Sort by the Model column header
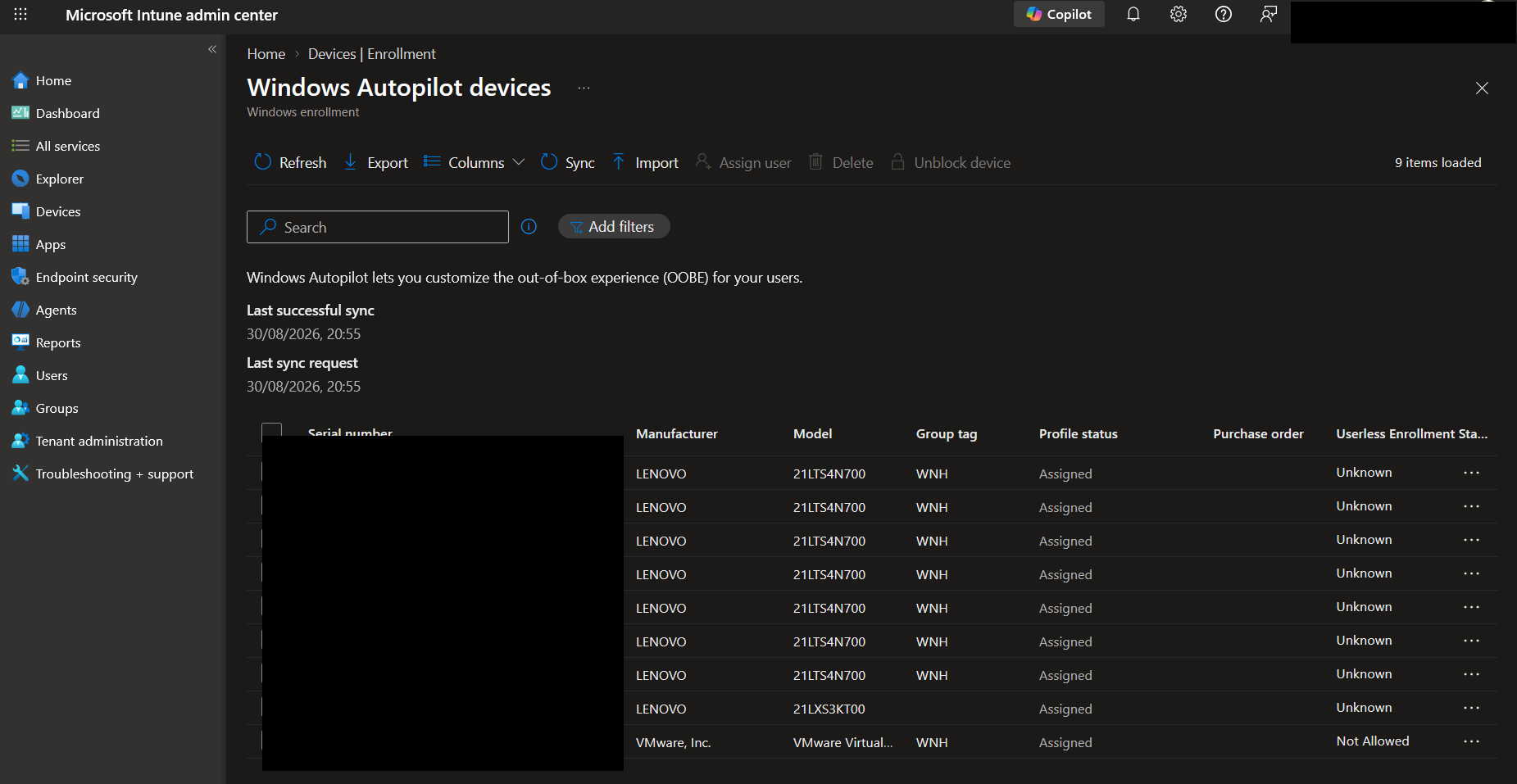The height and width of the screenshot is (784, 1517). tap(813, 434)
